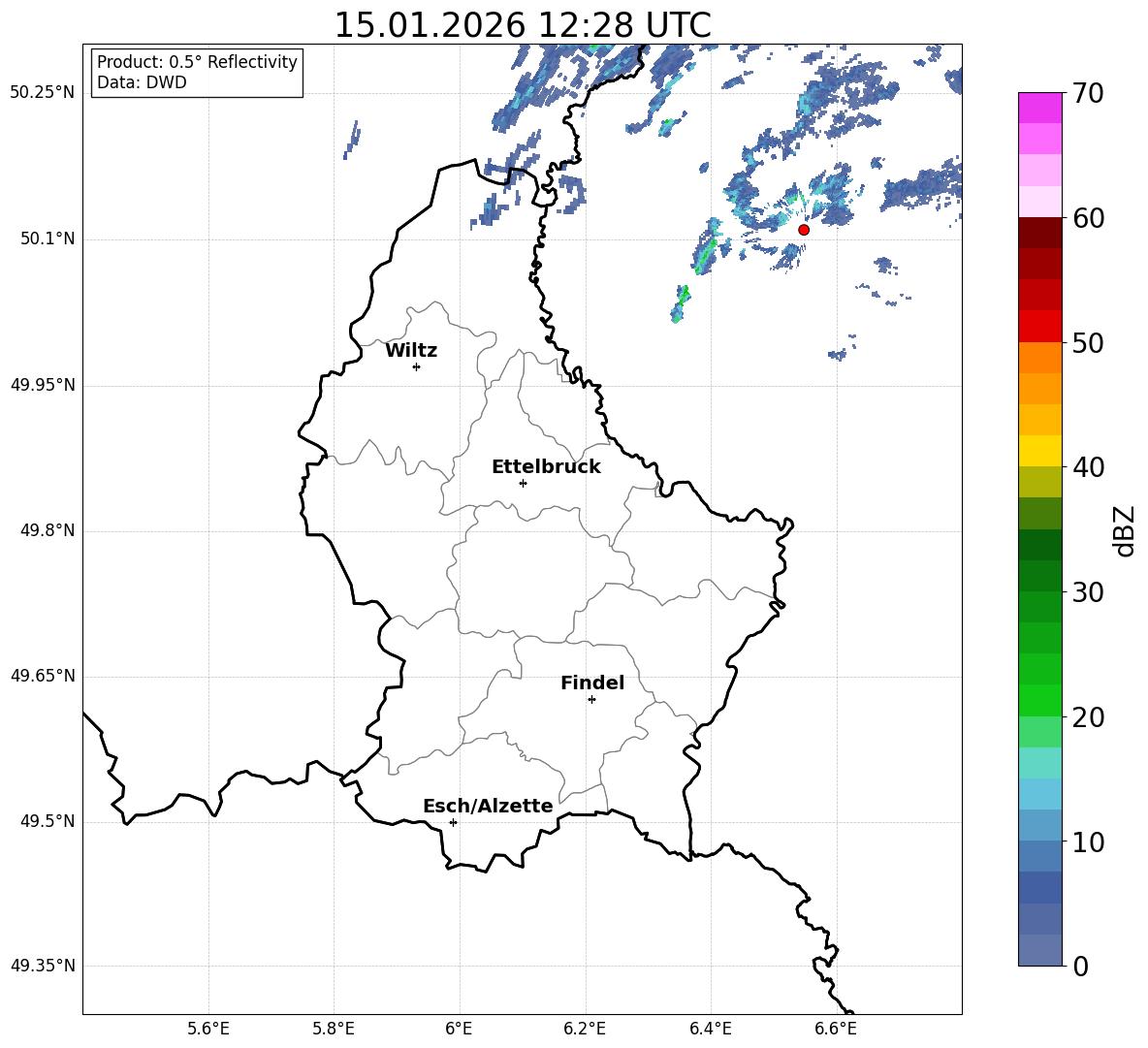
Task: Click the 60 tick on the colorbar
Action: [x=1087, y=217]
